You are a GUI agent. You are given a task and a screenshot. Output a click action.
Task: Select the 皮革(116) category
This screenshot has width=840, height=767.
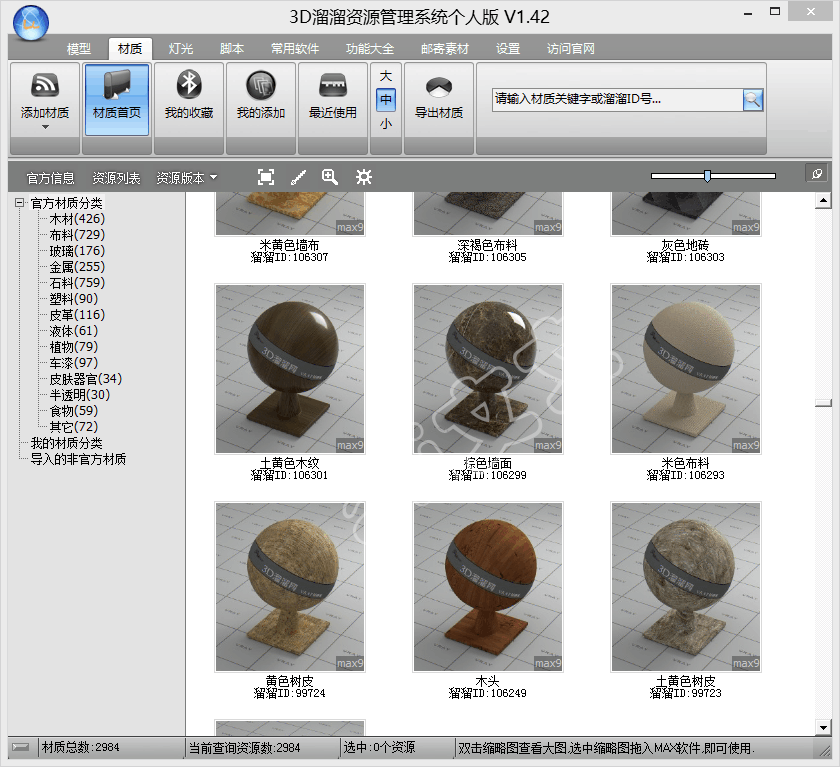(x=77, y=315)
